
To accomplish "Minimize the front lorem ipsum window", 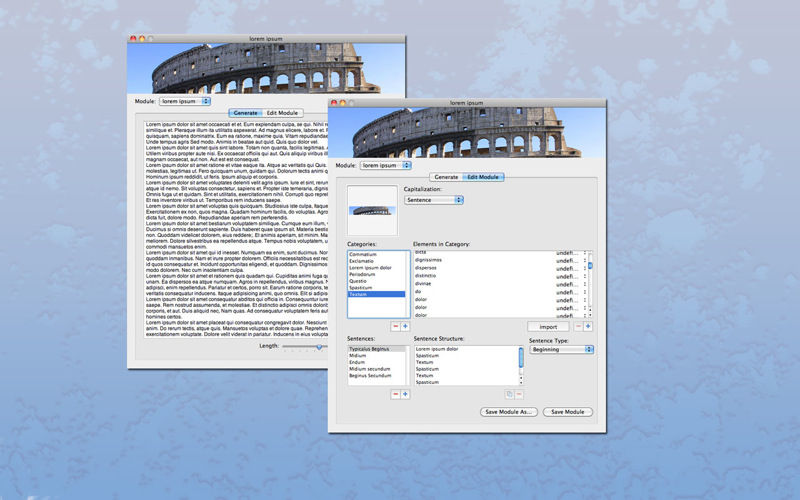I will click(x=343, y=103).
